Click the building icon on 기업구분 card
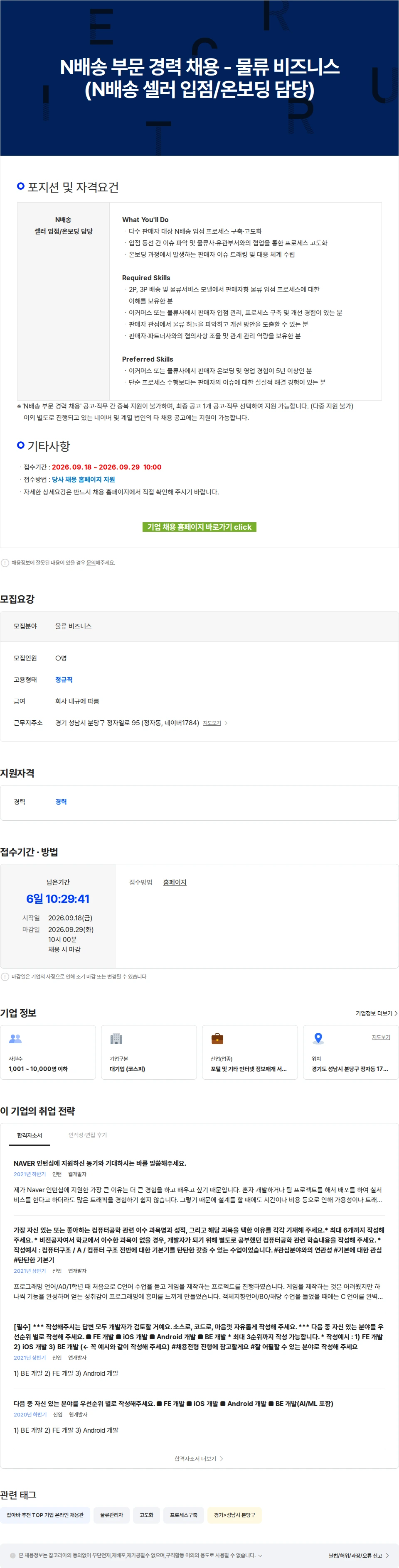This screenshot has width=399, height=1568. click(116, 1039)
